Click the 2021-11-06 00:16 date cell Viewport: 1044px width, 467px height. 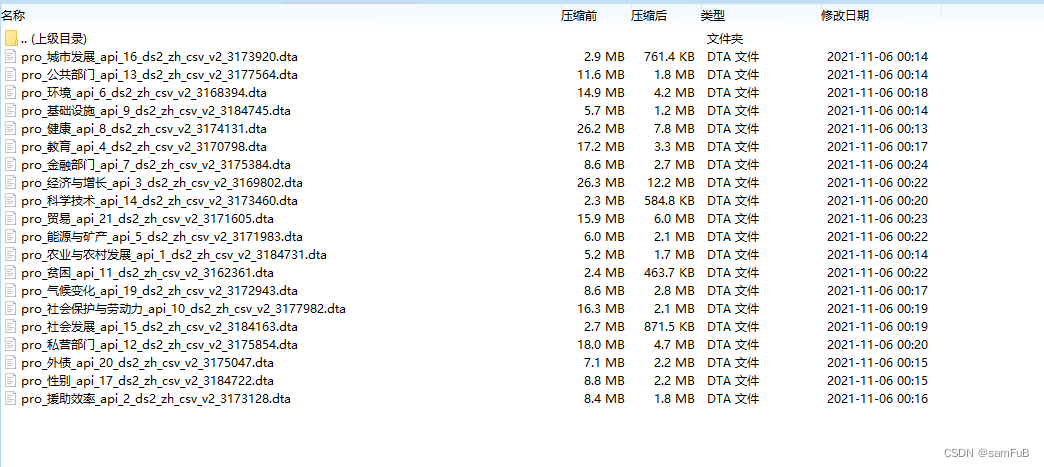(x=877, y=398)
